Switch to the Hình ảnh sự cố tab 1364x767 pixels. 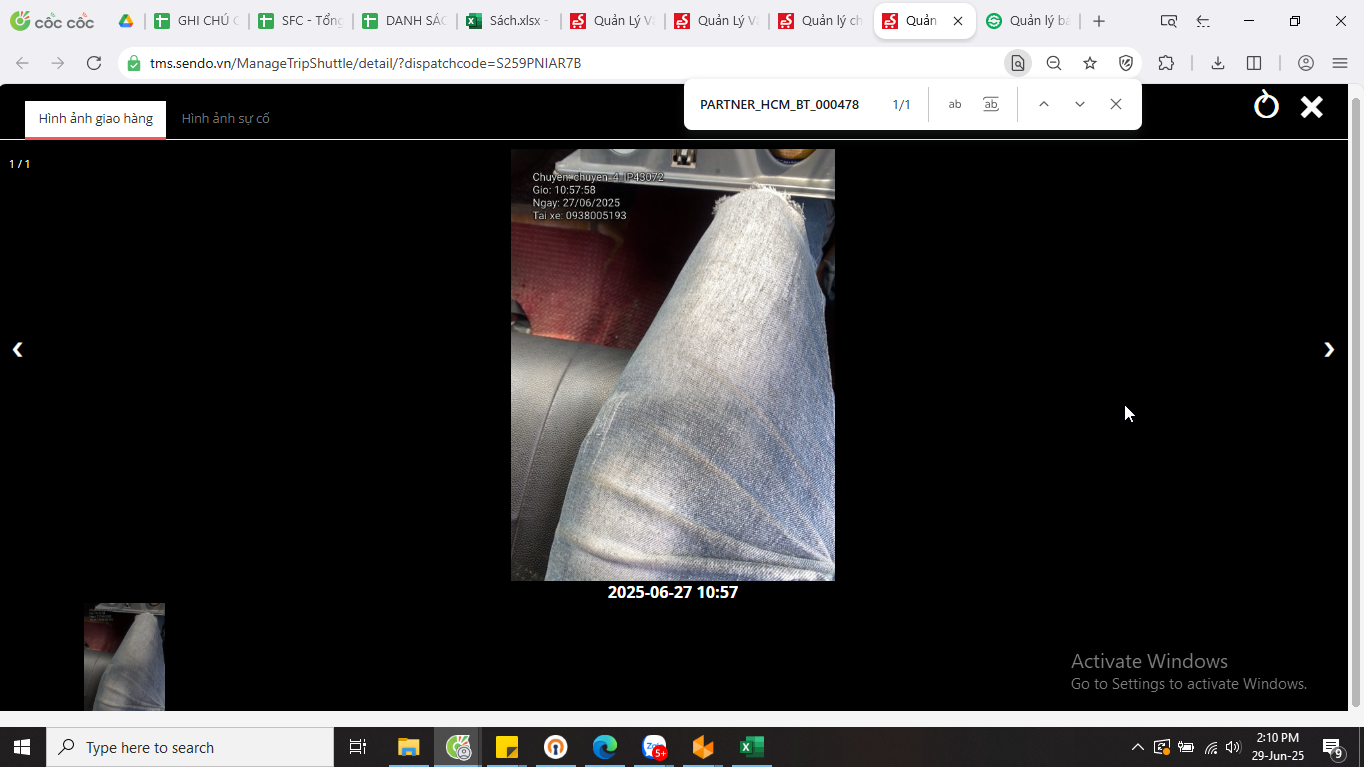point(225,118)
